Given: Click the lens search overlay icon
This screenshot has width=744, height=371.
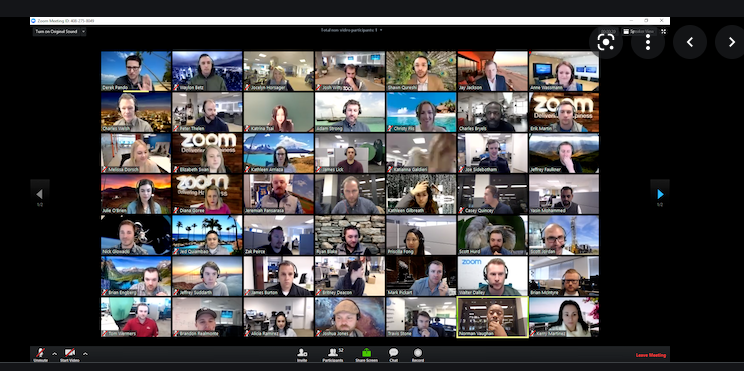Looking at the screenshot, I should 606,42.
